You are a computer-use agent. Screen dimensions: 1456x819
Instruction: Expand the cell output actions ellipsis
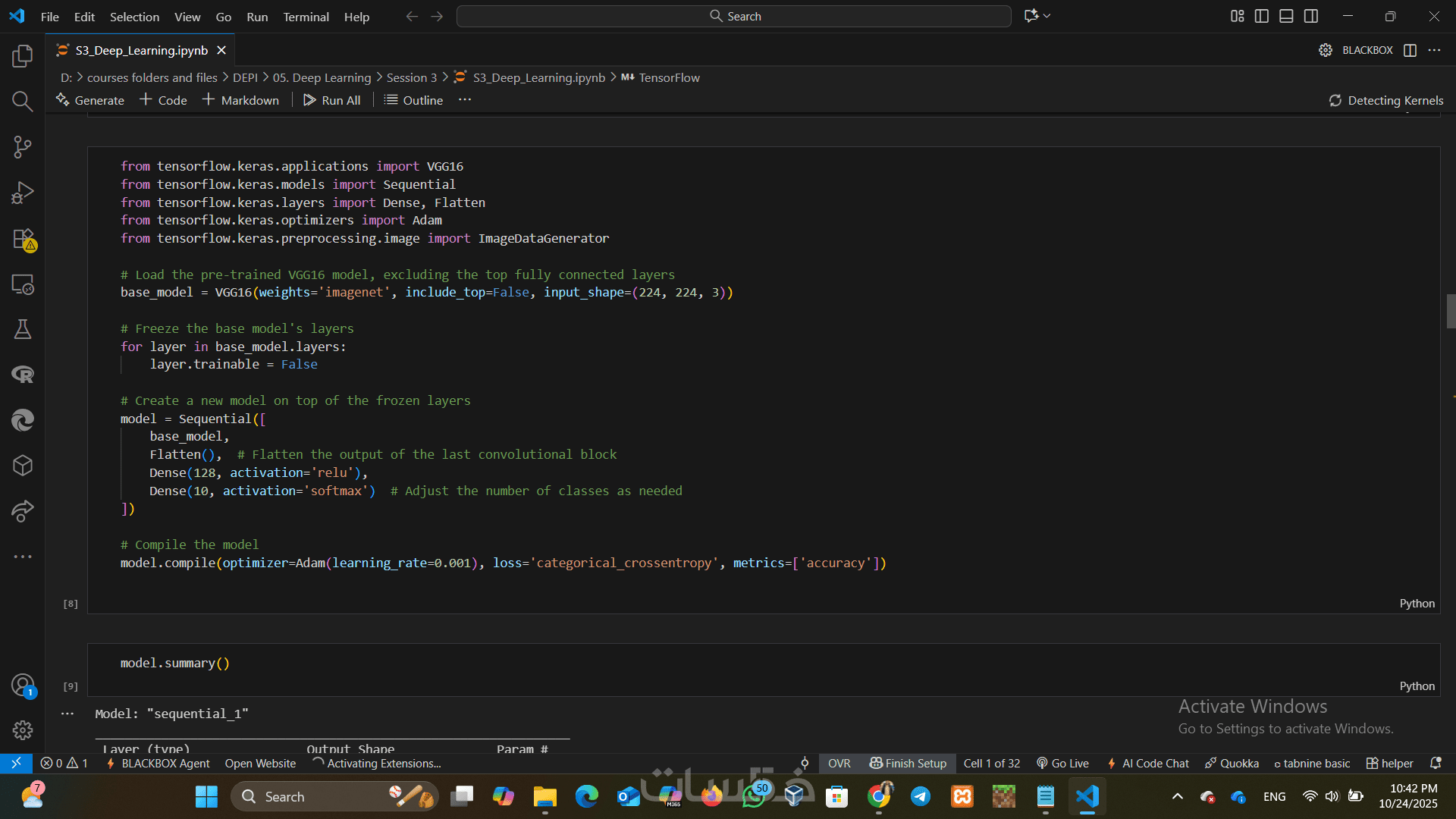pos(67,714)
